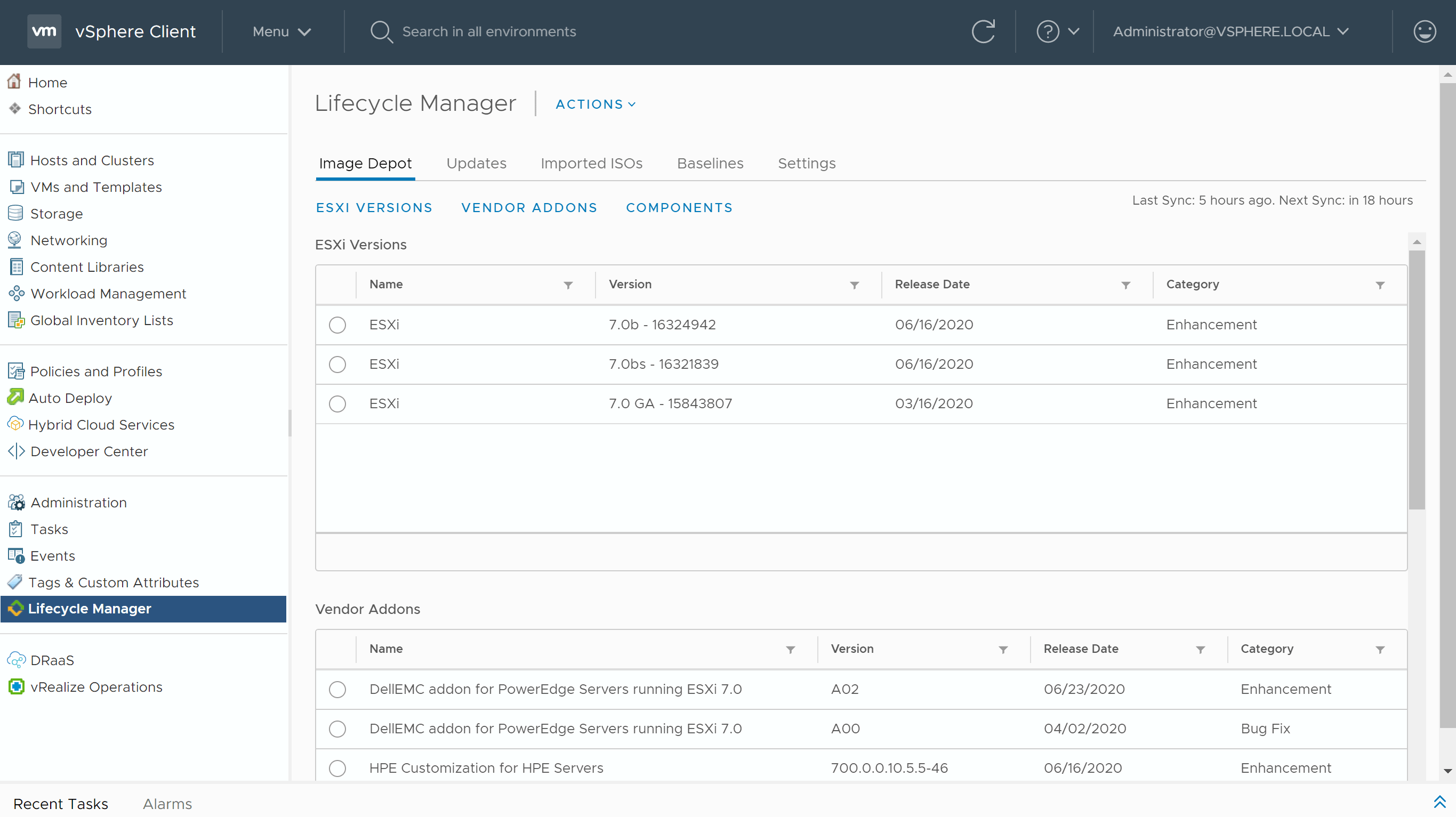The image size is (1456, 817).
Task: Expand the ACTIONS dropdown menu
Action: coord(595,104)
